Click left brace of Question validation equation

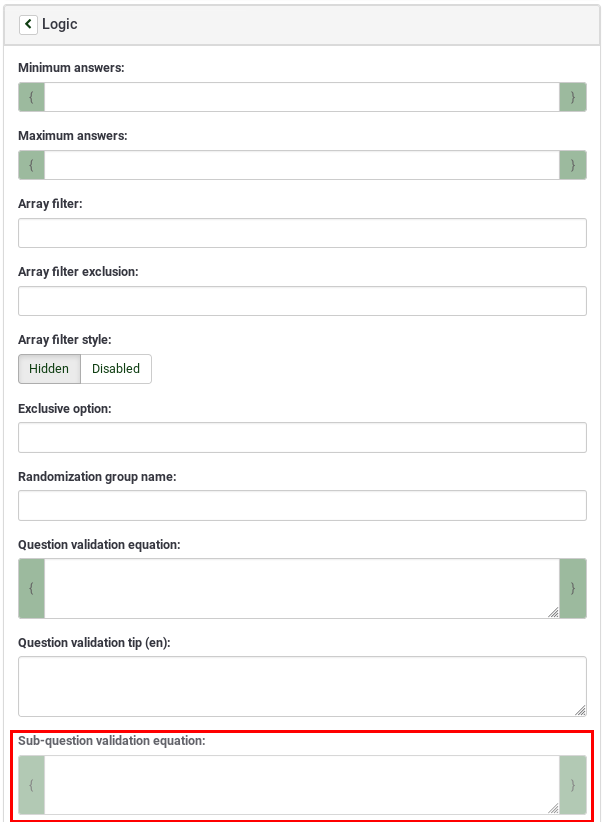click(x=31, y=588)
